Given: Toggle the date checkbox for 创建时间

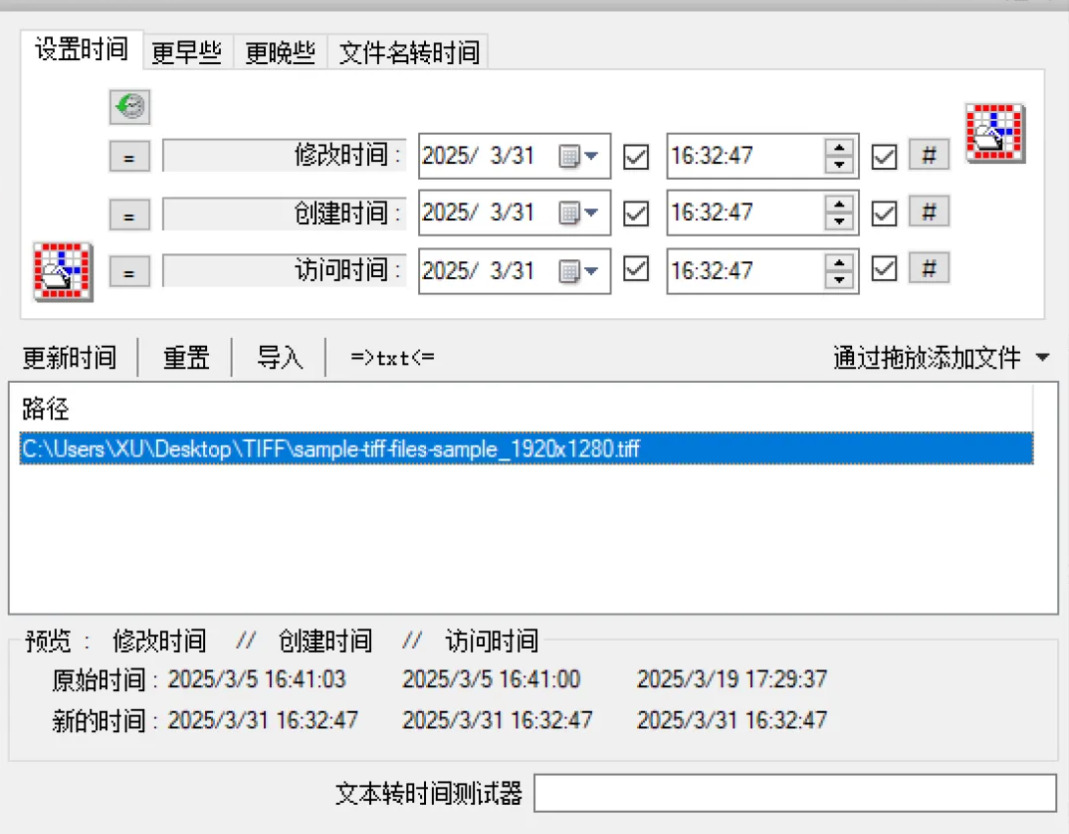Looking at the screenshot, I should coord(635,213).
